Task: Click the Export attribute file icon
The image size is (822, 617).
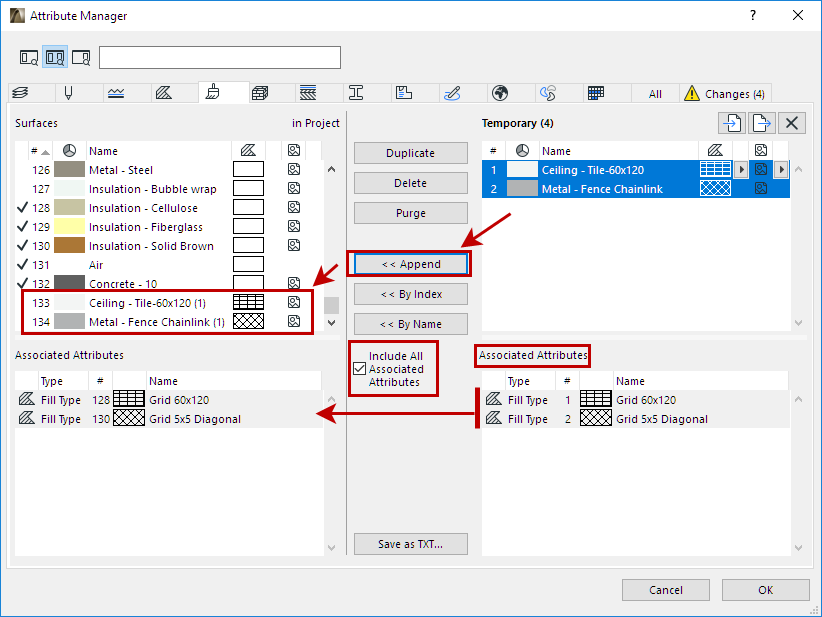Action: point(761,123)
